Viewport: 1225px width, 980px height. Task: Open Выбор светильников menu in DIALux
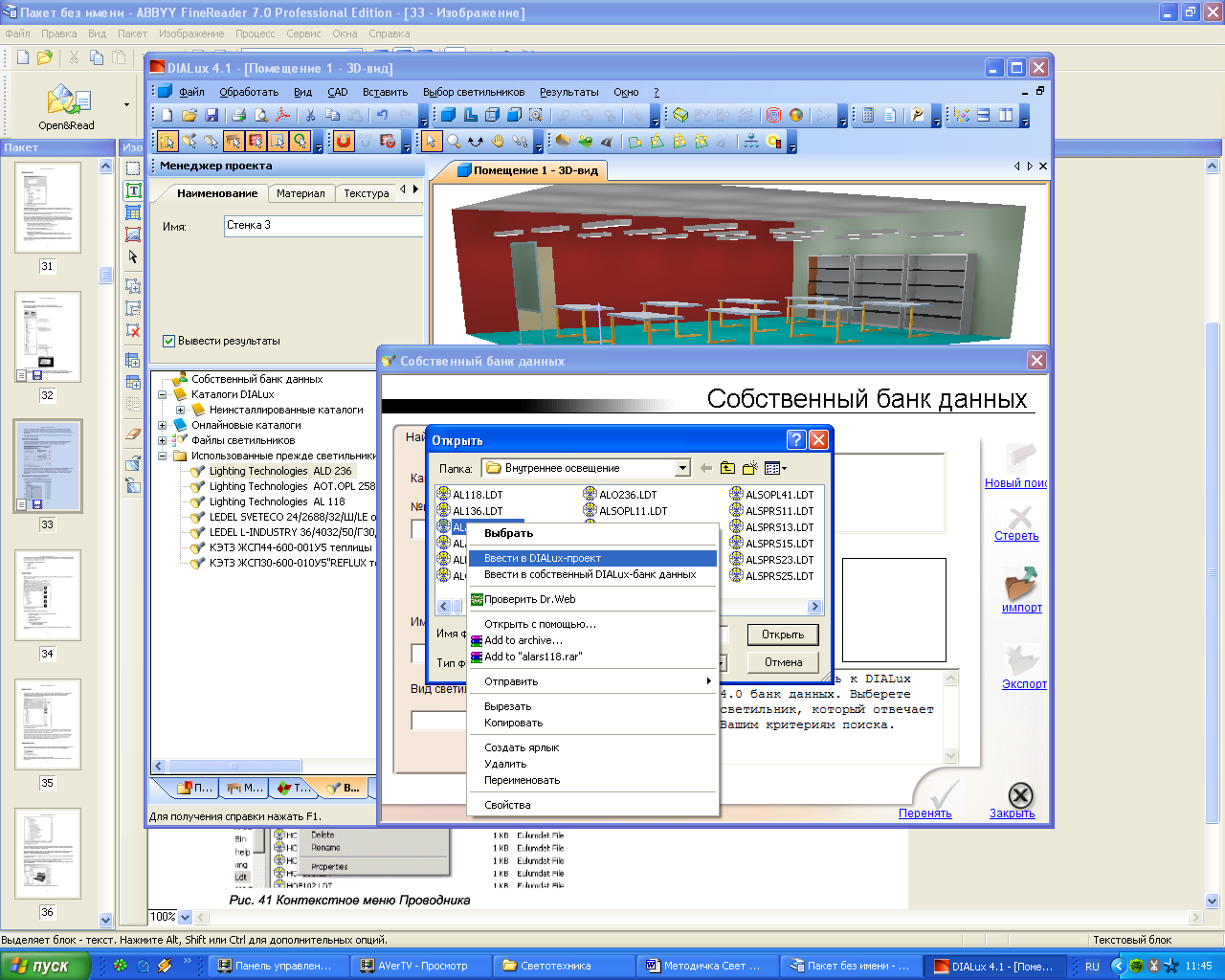pyautogui.click(x=474, y=92)
